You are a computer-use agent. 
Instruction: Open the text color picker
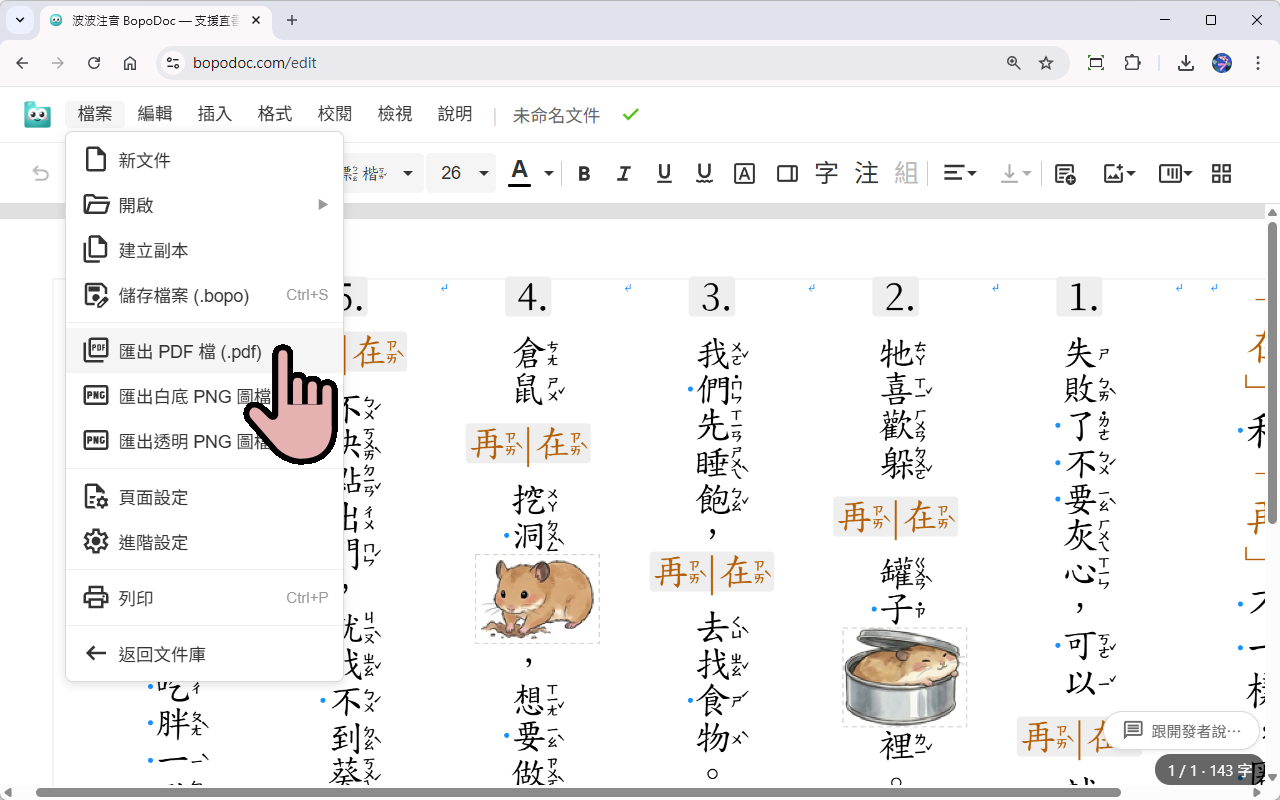(519, 173)
